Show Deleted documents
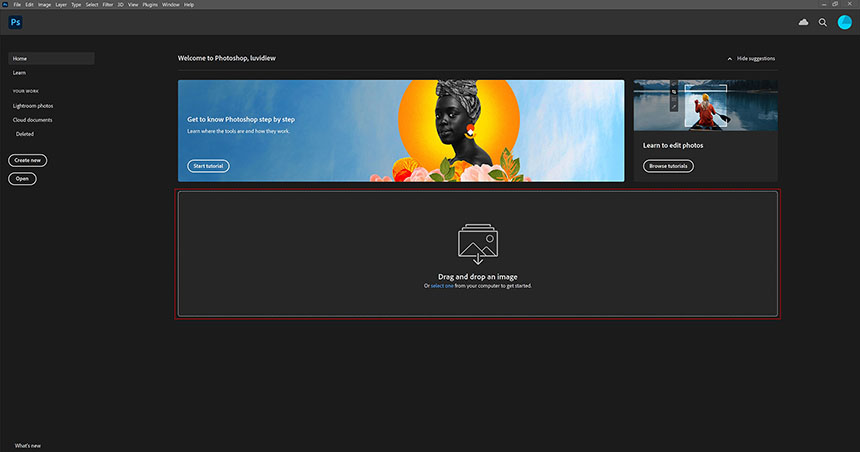Screen dimensions: 860x452 [25, 134]
